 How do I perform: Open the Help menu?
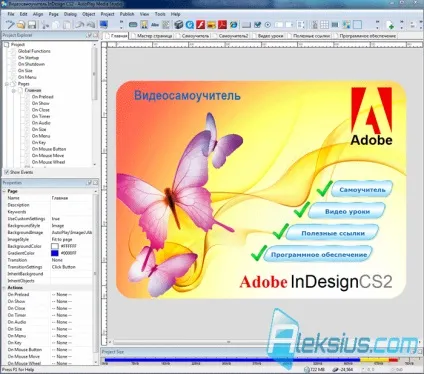(x=175, y=14)
